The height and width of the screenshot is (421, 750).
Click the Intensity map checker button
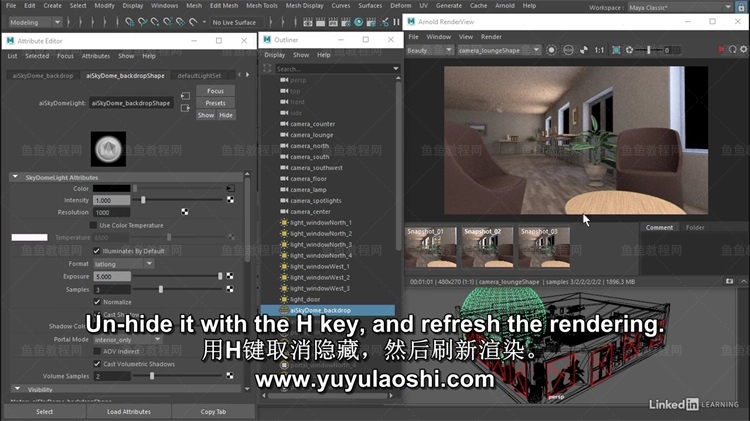(231, 200)
